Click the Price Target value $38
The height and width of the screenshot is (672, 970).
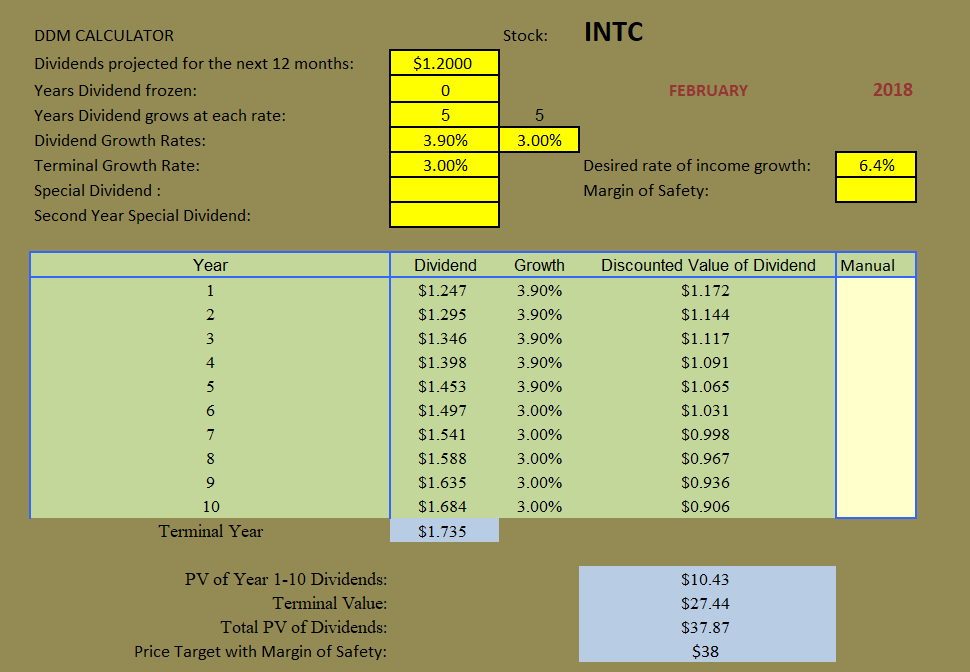point(705,652)
